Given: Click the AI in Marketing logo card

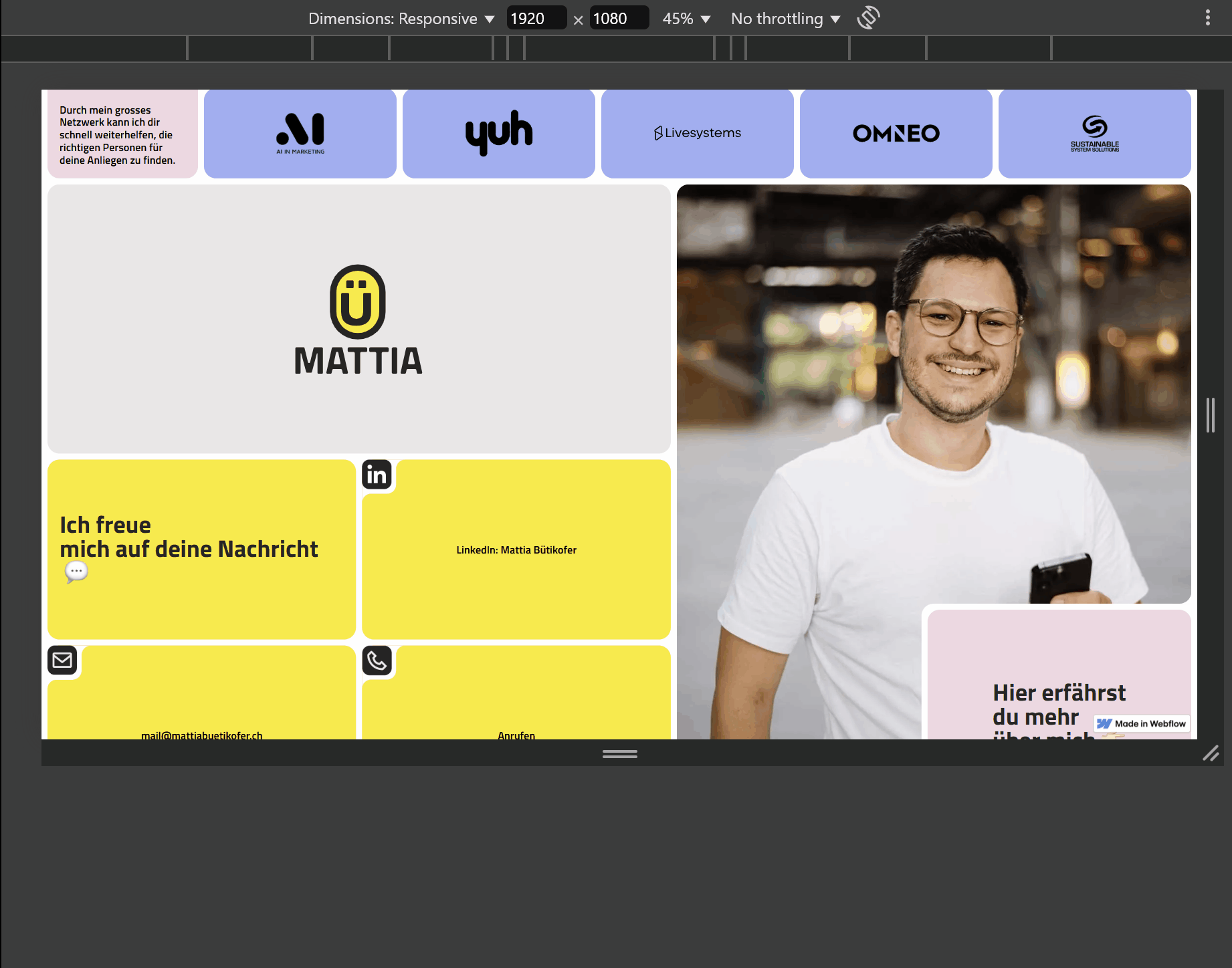Looking at the screenshot, I should point(300,134).
